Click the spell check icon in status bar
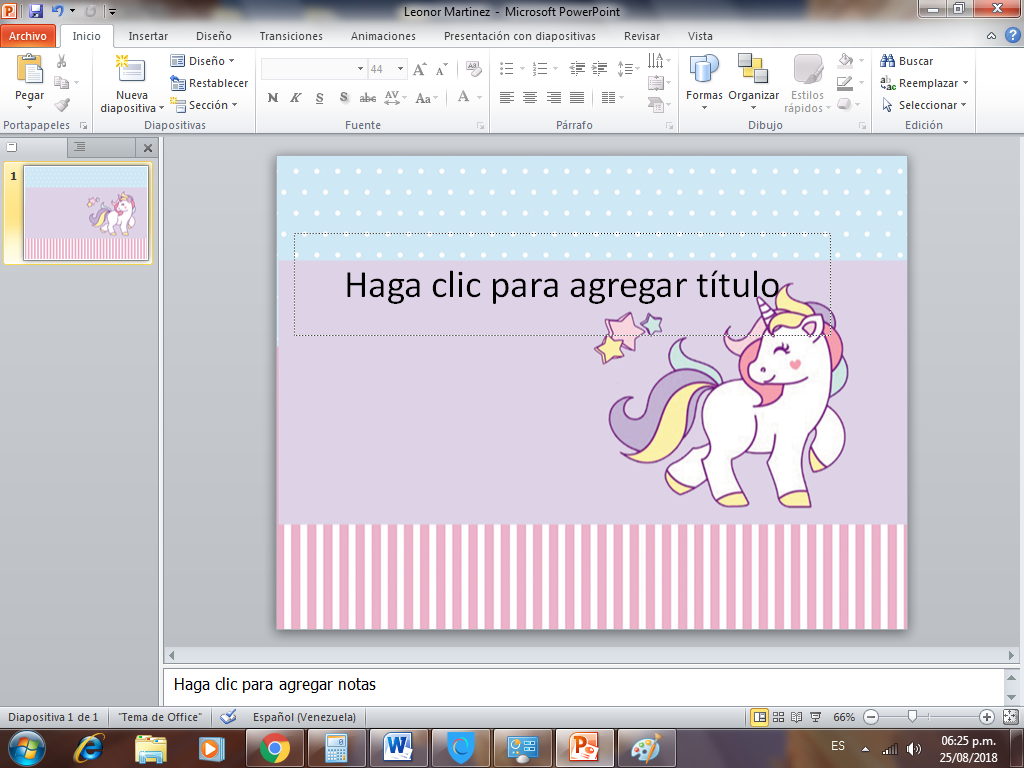The width and height of the screenshot is (1024, 768). 228,717
